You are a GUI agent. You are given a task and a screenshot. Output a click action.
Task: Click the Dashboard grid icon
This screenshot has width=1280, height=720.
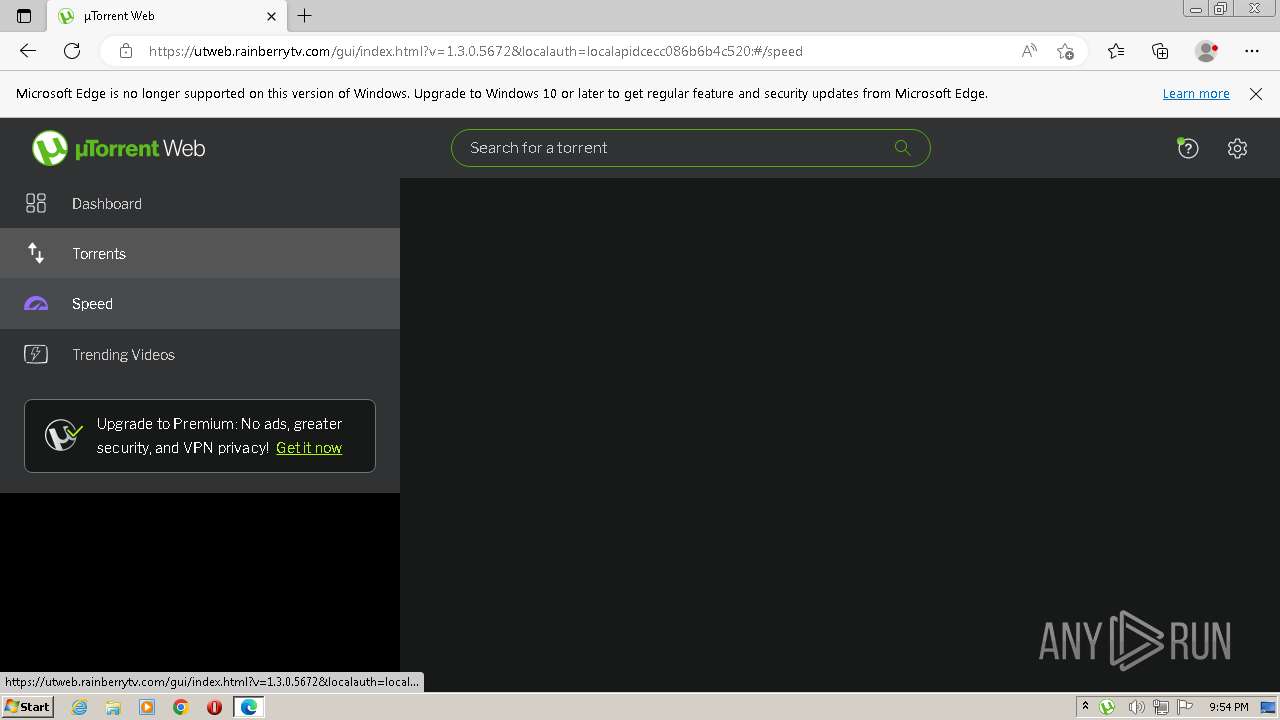36,203
